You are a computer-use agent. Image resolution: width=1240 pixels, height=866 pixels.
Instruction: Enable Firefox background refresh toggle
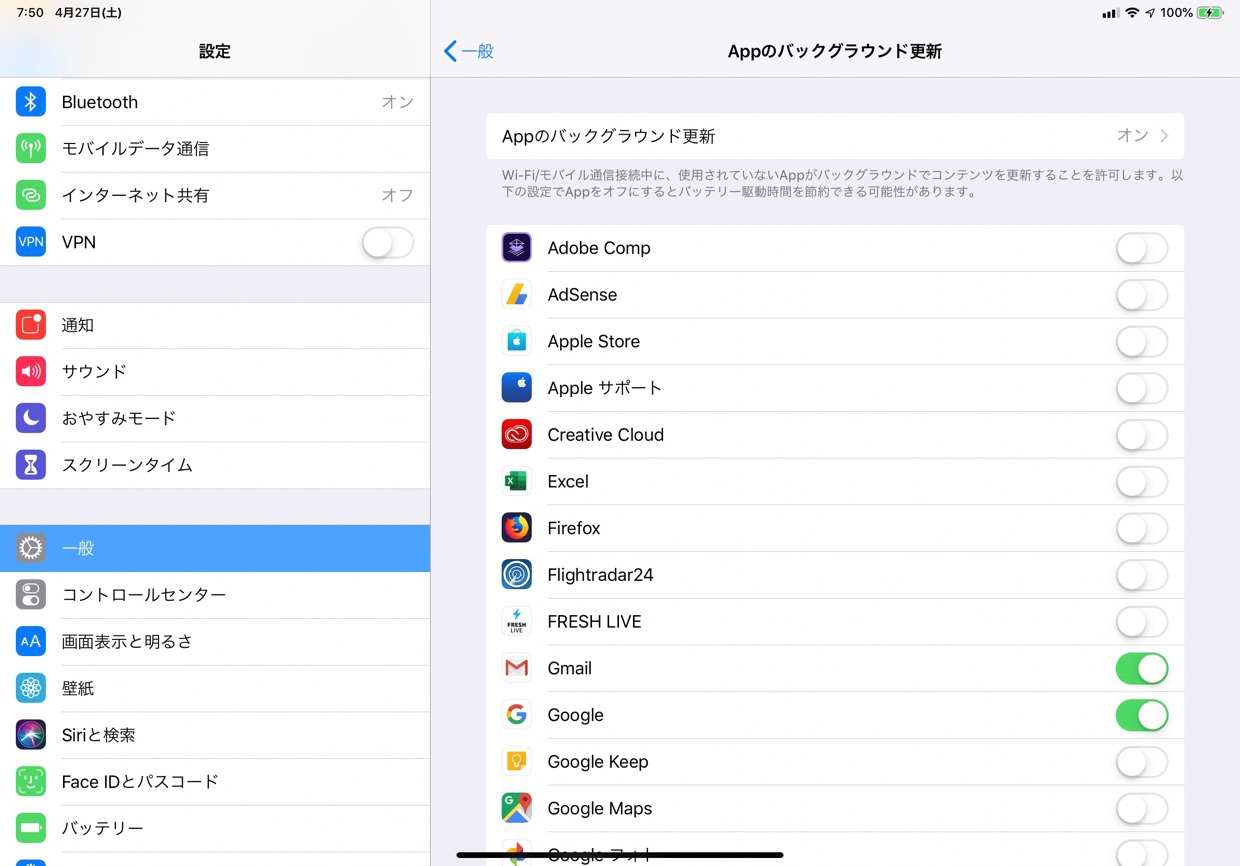coord(1142,528)
